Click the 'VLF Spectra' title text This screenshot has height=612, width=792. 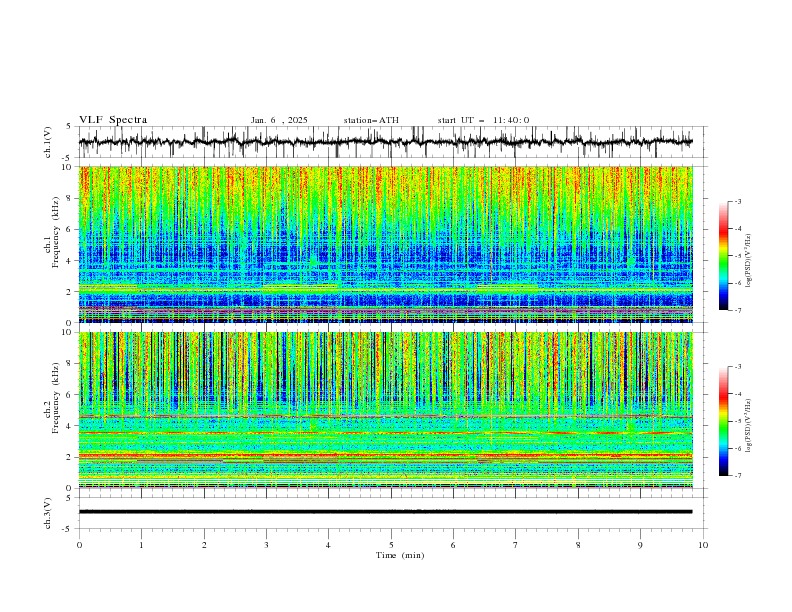click(x=113, y=120)
